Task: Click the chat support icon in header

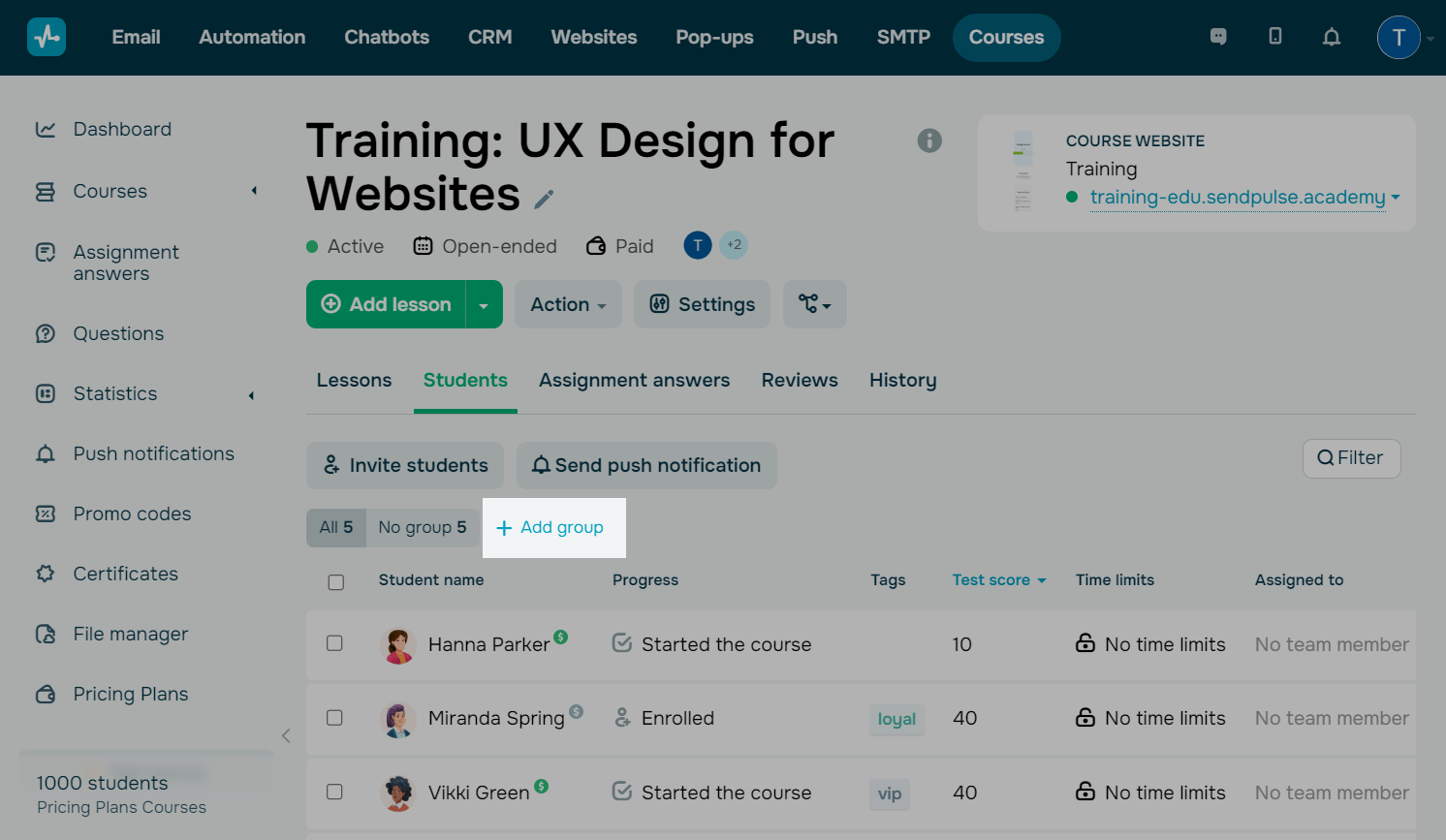Action: point(1218,37)
